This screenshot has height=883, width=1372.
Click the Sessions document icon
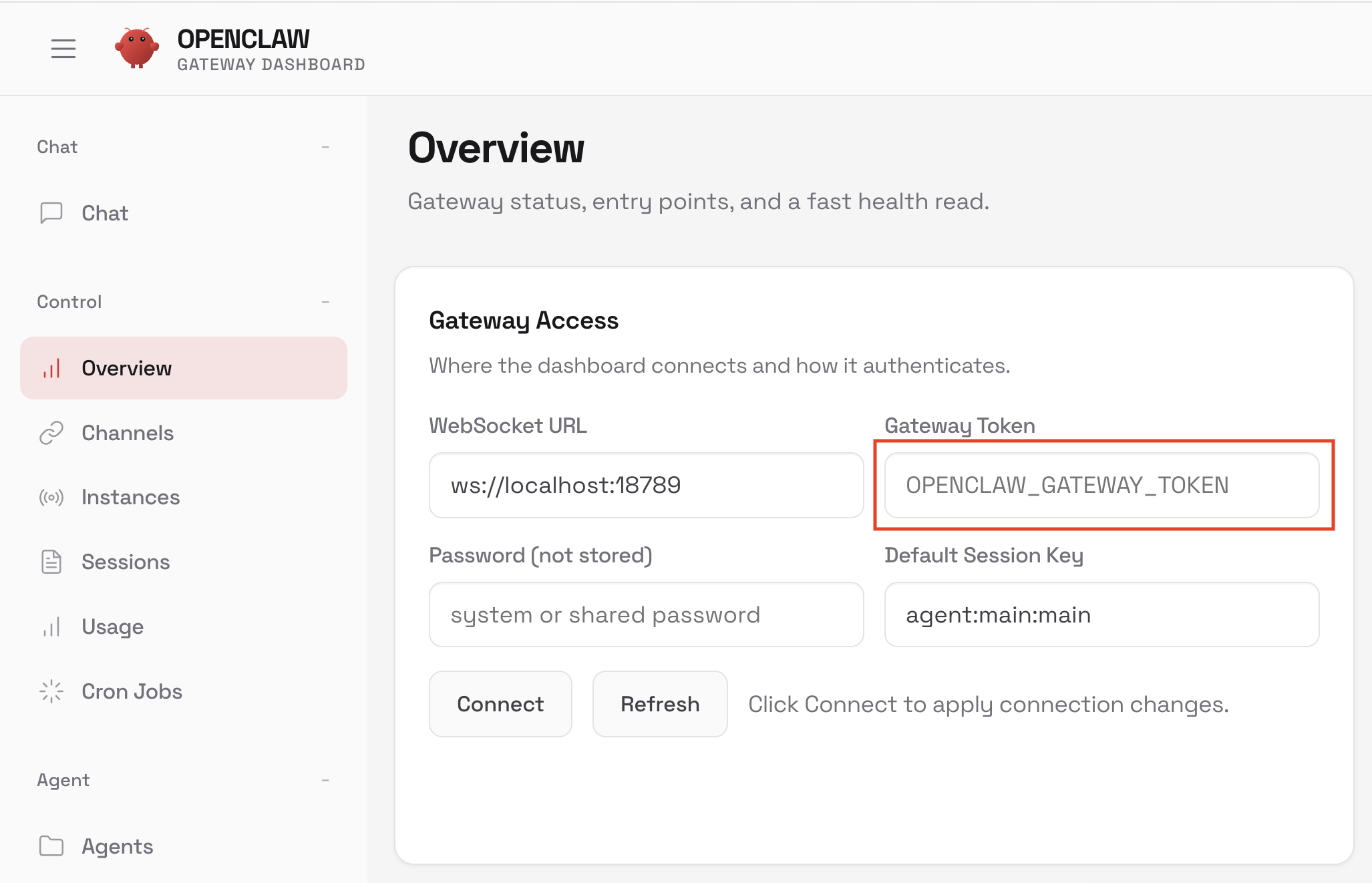[x=51, y=562]
